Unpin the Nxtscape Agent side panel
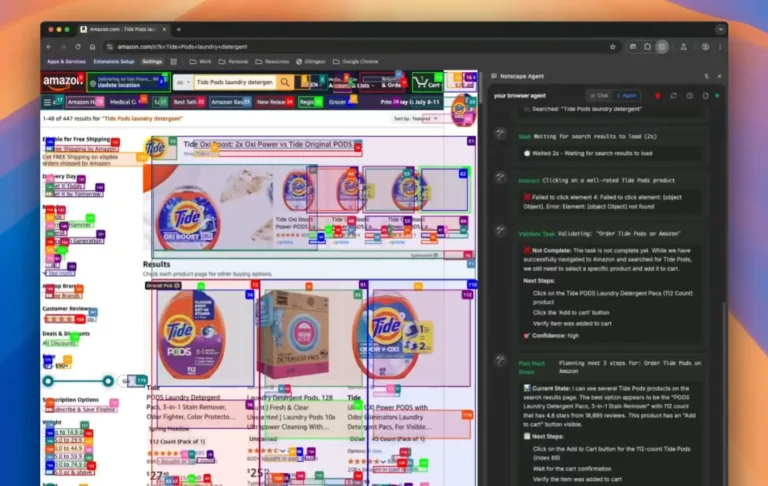This screenshot has width=768, height=486. (x=706, y=76)
